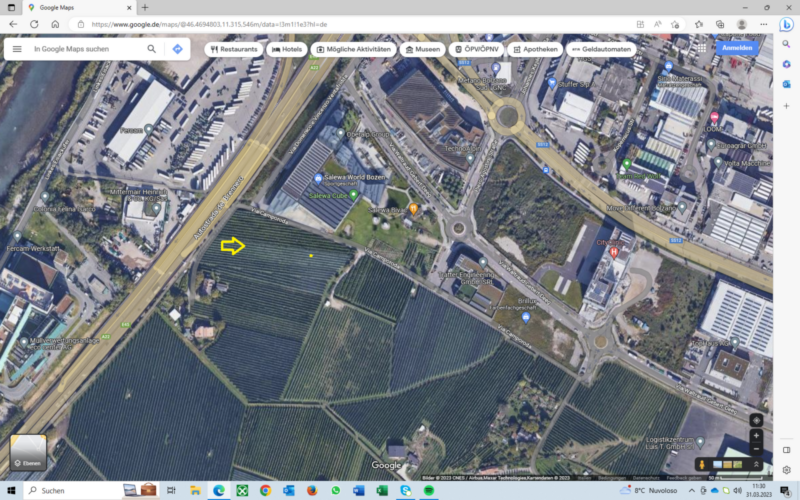Screen dimensions: 800x500
Task: Expand the imagery strip double-chevron
Action: click(757, 465)
